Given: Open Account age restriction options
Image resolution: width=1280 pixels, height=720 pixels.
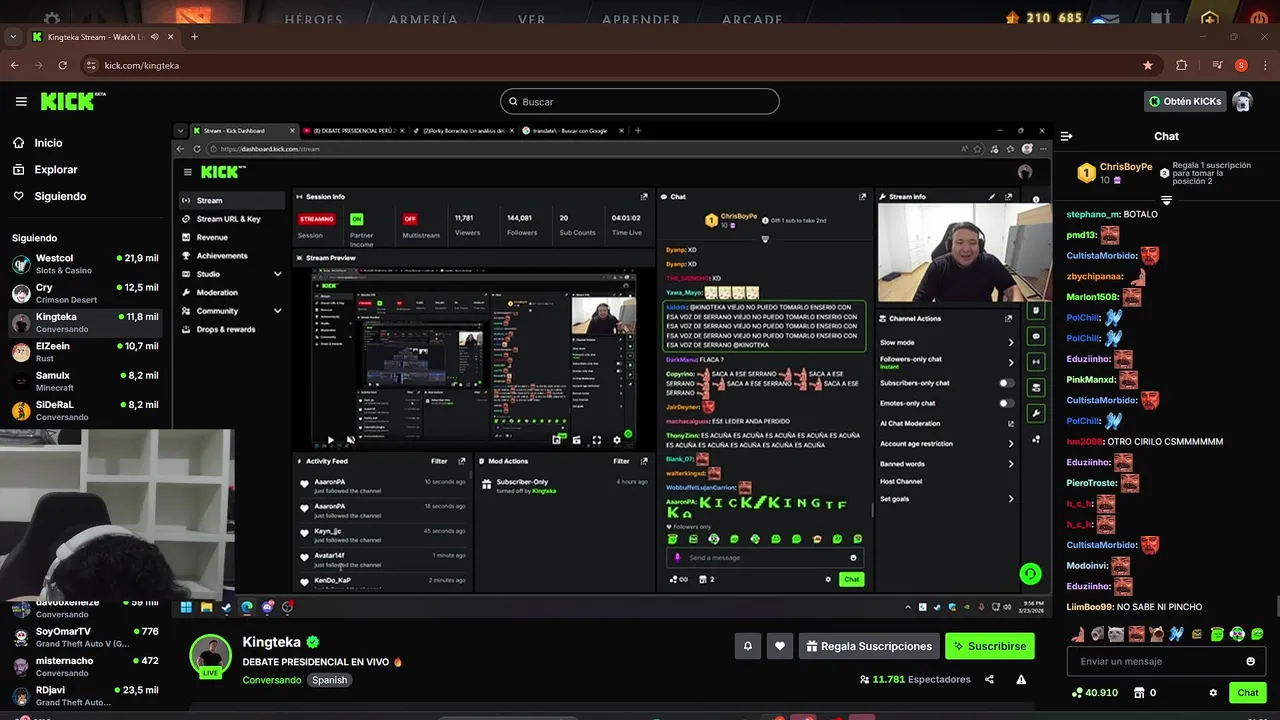Looking at the screenshot, I should [946, 444].
